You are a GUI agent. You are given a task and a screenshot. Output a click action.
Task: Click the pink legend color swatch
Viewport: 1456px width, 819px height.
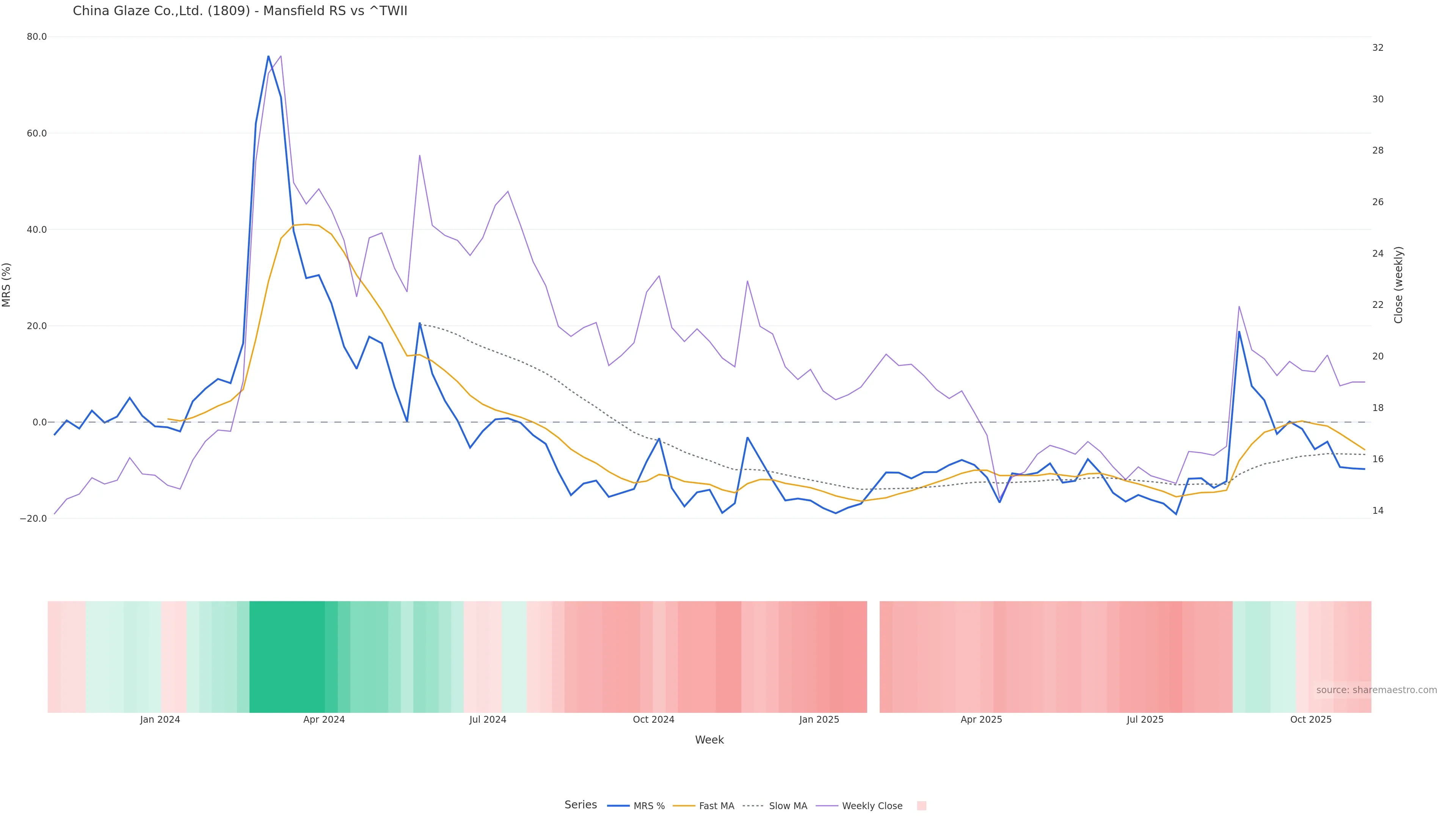click(x=921, y=806)
